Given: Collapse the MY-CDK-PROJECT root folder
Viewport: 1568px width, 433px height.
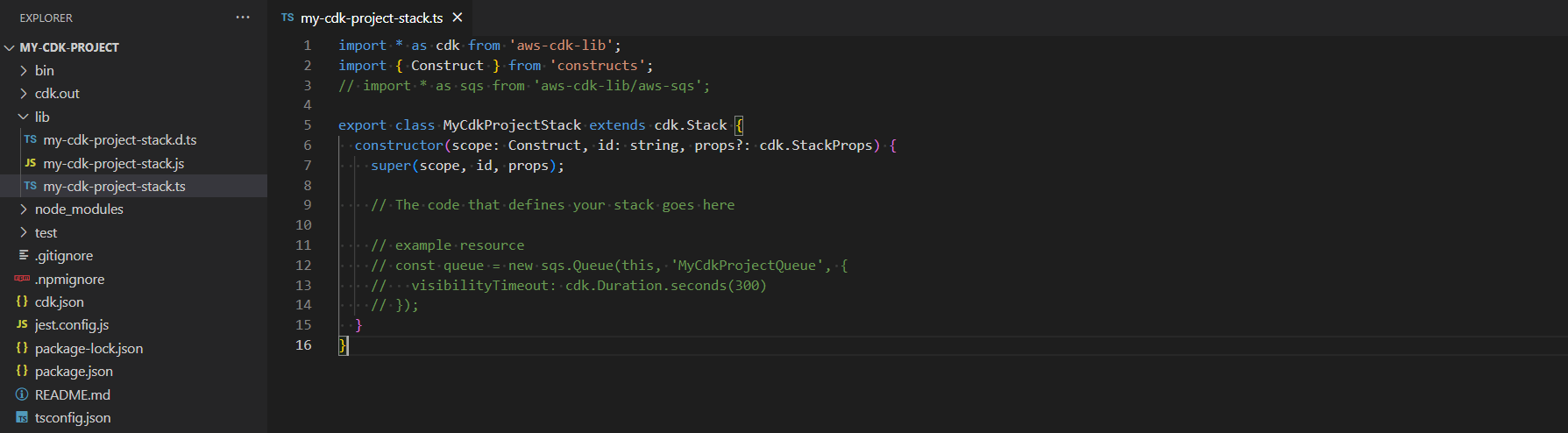Looking at the screenshot, I should [10, 47].
